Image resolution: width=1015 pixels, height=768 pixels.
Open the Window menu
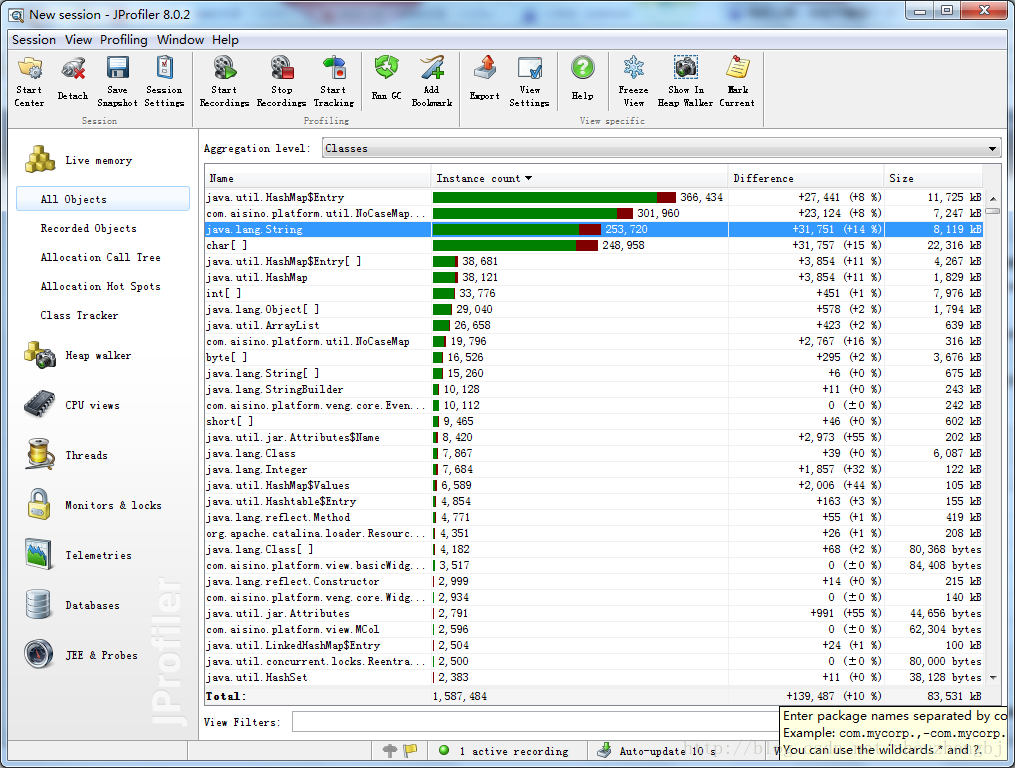pyautogui.click(x=180, y=40)
